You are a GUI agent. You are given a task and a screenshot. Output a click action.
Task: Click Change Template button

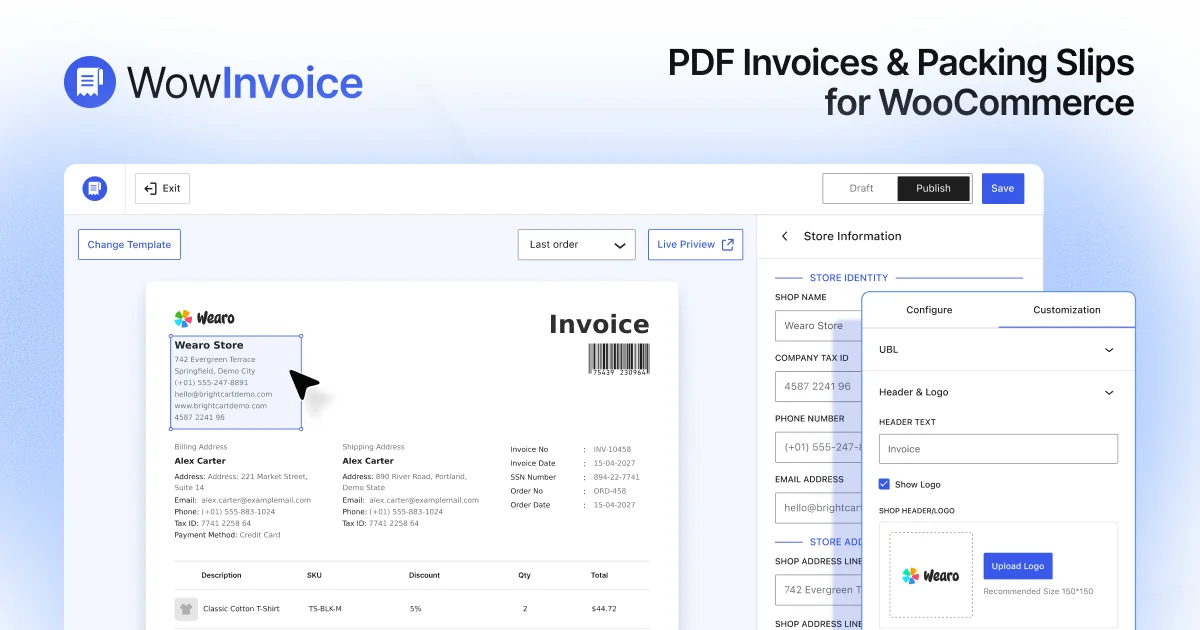pyautogui.click(x=129, y=244)
